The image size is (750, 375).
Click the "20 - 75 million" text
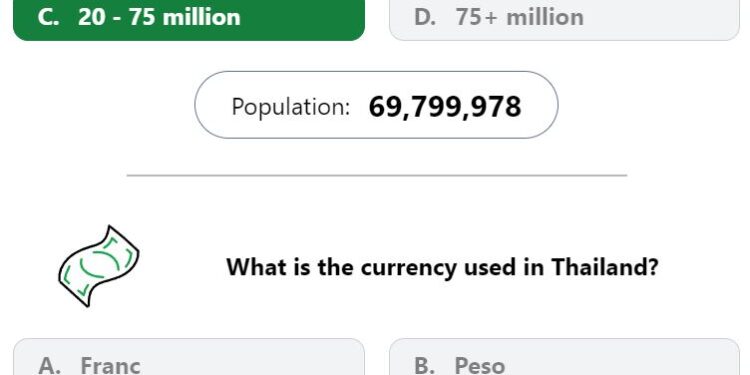159,18
